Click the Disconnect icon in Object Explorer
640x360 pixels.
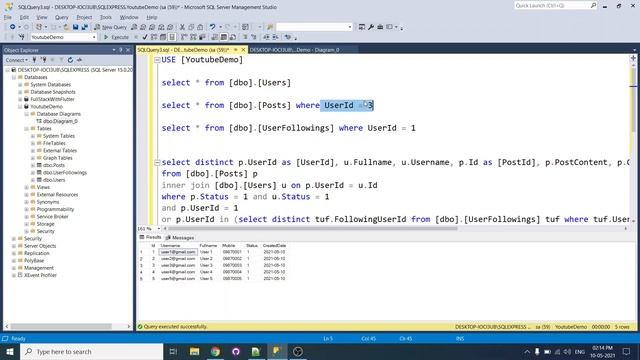[x=43, y=60]
